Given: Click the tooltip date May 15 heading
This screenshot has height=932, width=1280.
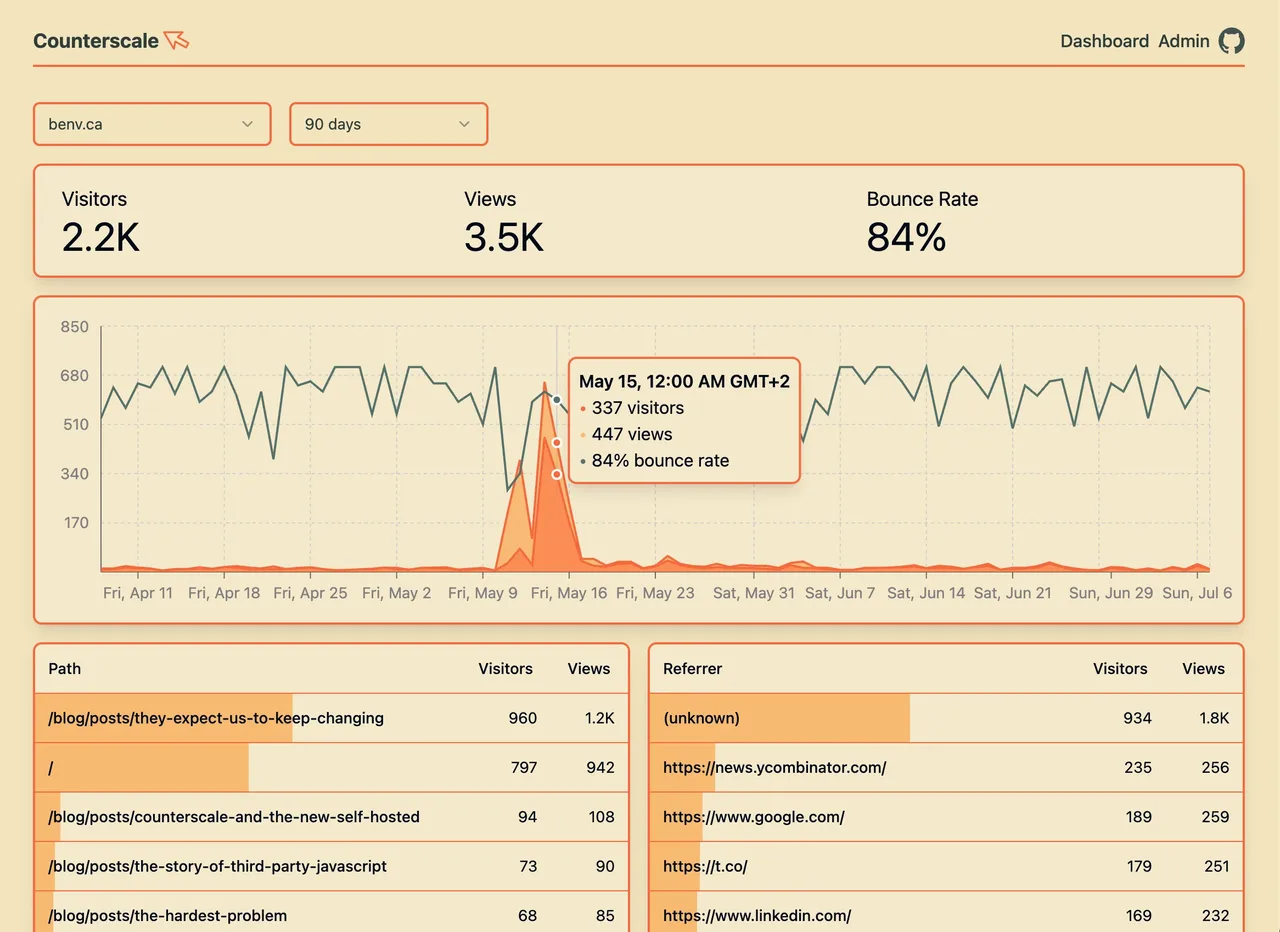Looking at the screenshot, I should 684,381.
